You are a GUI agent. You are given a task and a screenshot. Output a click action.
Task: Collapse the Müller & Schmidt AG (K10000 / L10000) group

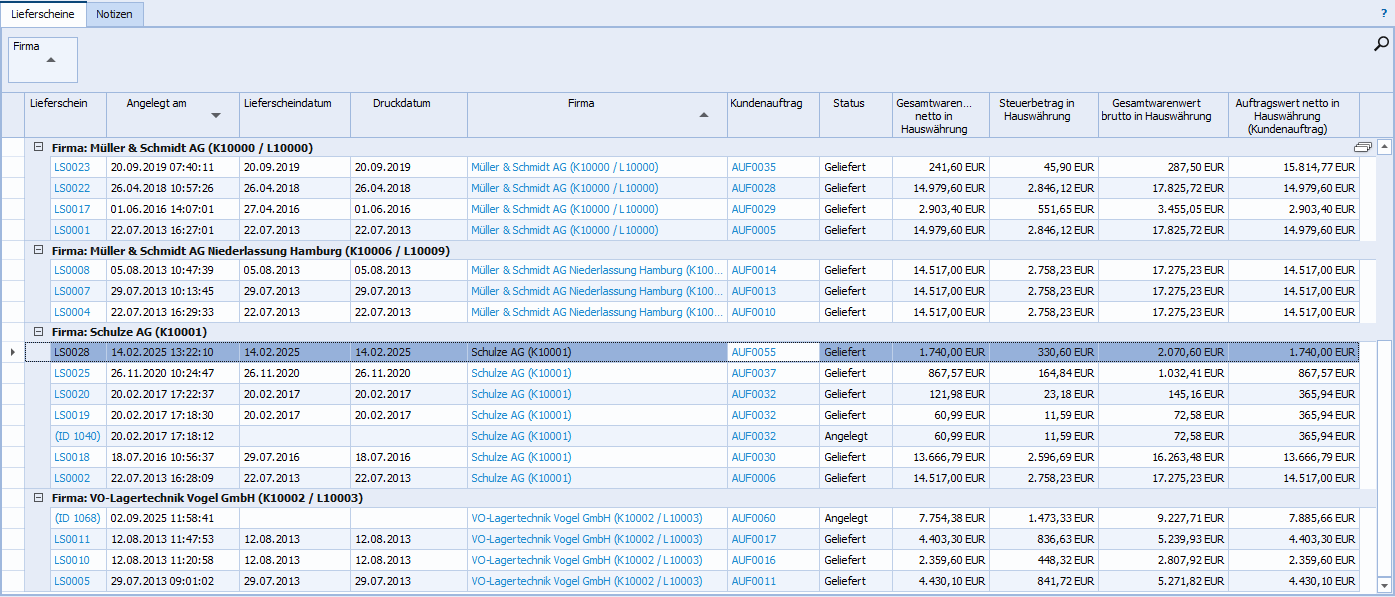38,148
